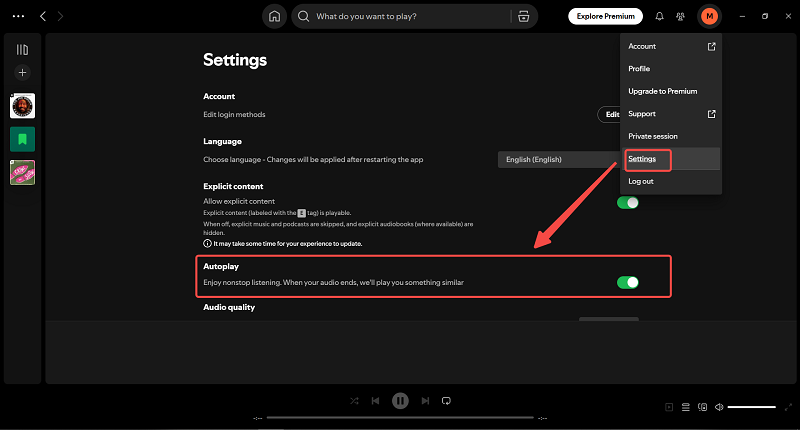Enable shuffle playback
800x430 pixels.
(354, 401)
